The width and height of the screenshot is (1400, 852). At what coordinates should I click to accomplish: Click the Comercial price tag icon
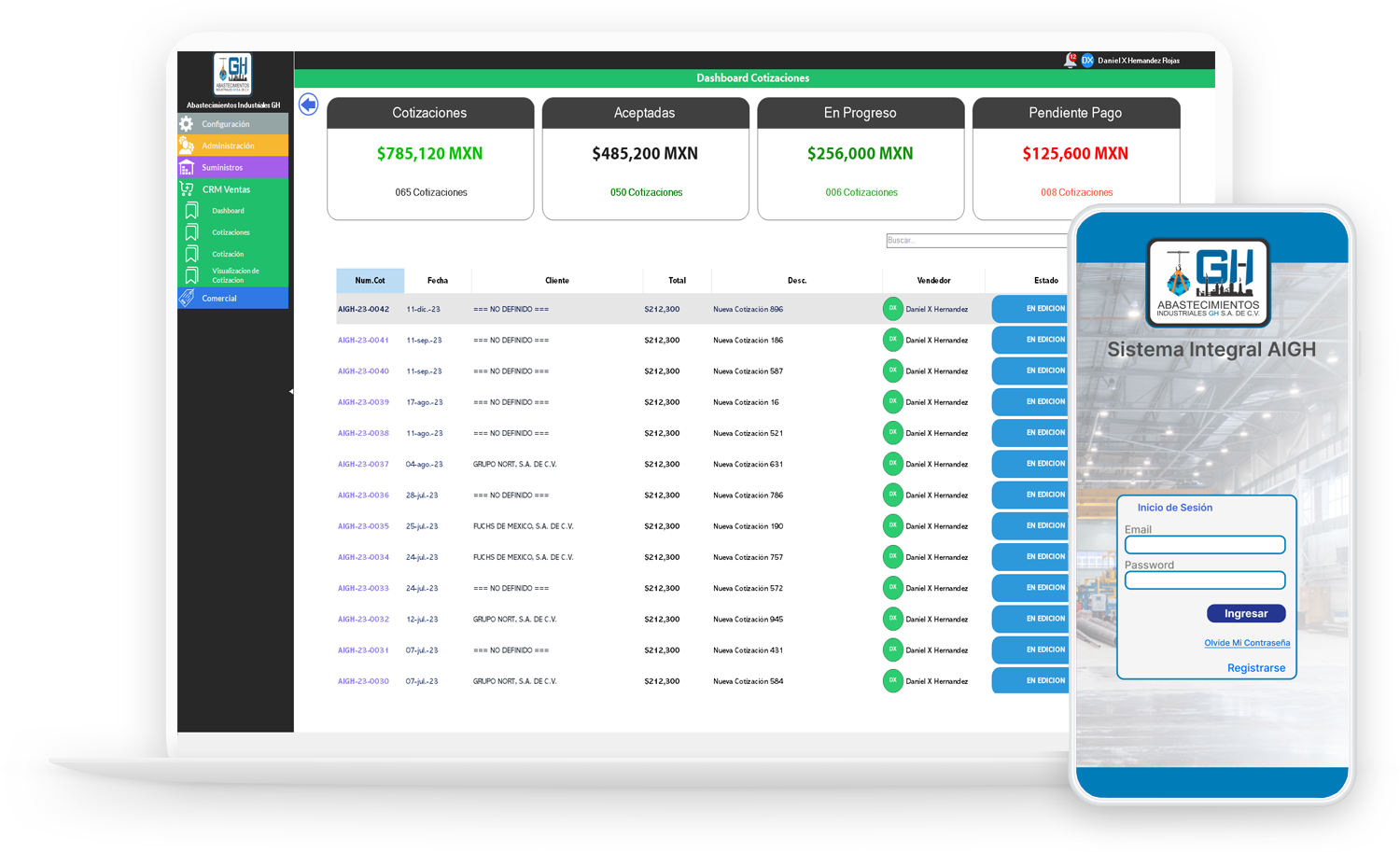coord(187,299)
